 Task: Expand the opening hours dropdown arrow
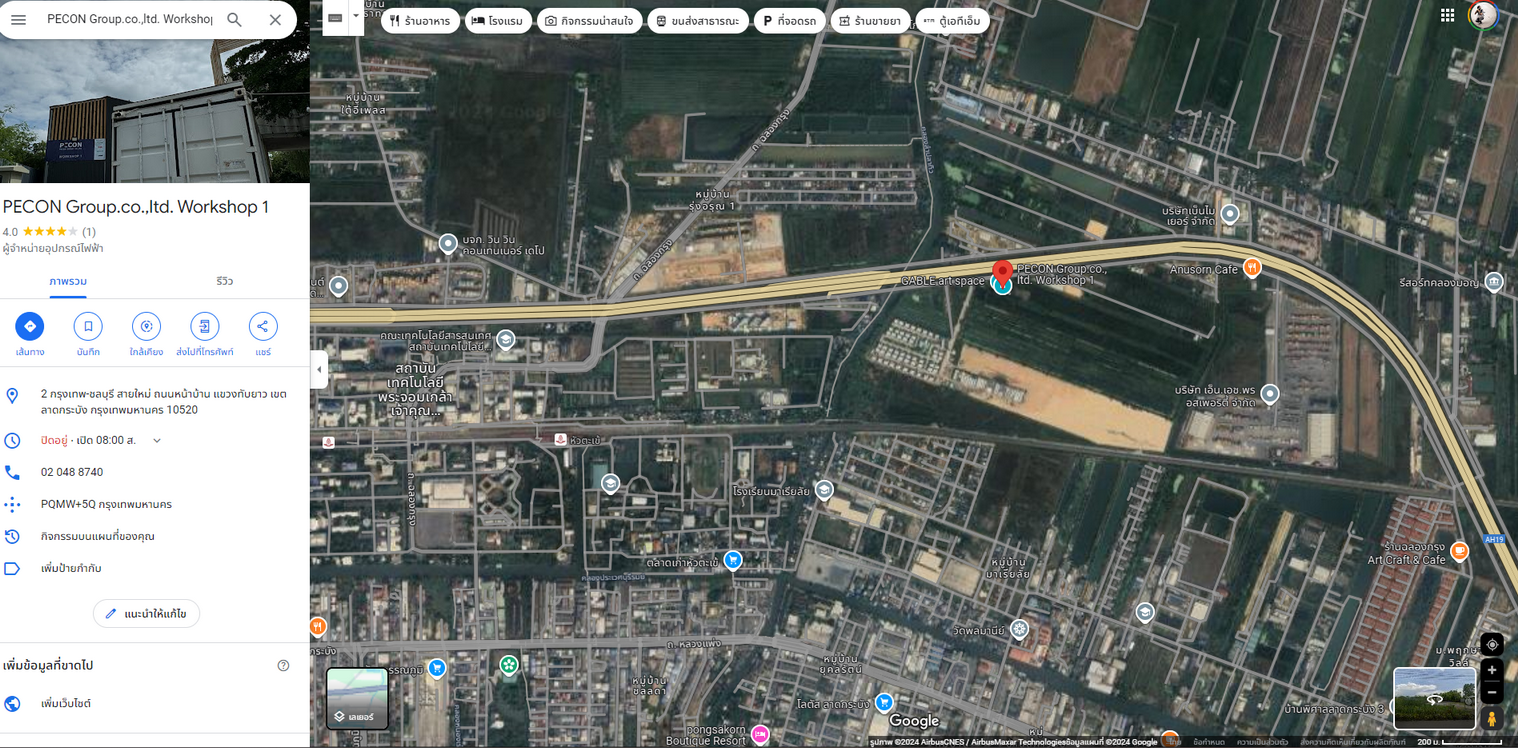pos(157,440)
